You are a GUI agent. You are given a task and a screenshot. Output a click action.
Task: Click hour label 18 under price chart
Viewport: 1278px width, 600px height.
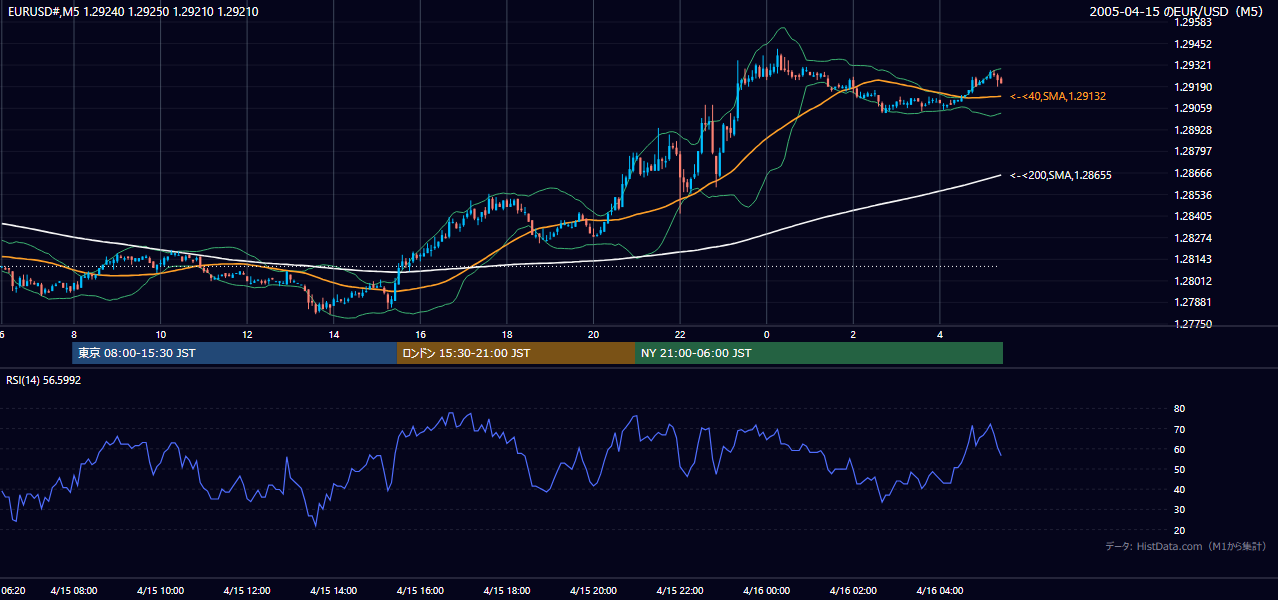point(507,334)
